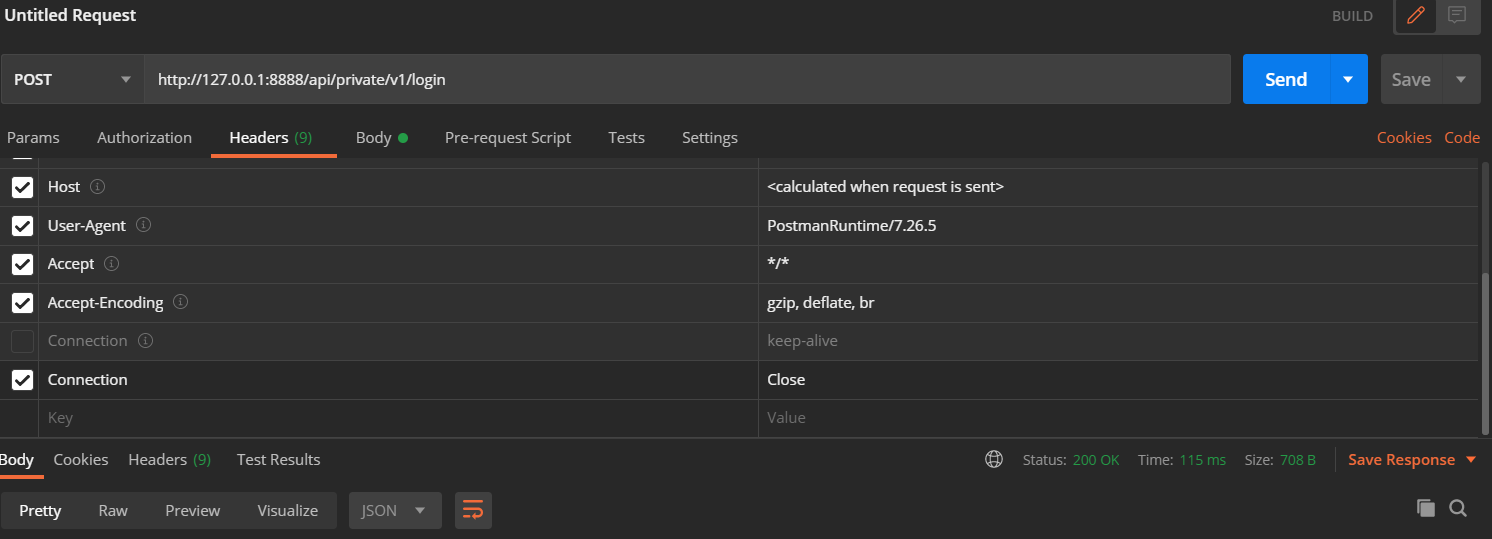Viewport: 1492px width, 539px height.
Task: Enable the disabled keep-alive Connection checkbox
Action: pyautogui.click(x=22, y=341)
